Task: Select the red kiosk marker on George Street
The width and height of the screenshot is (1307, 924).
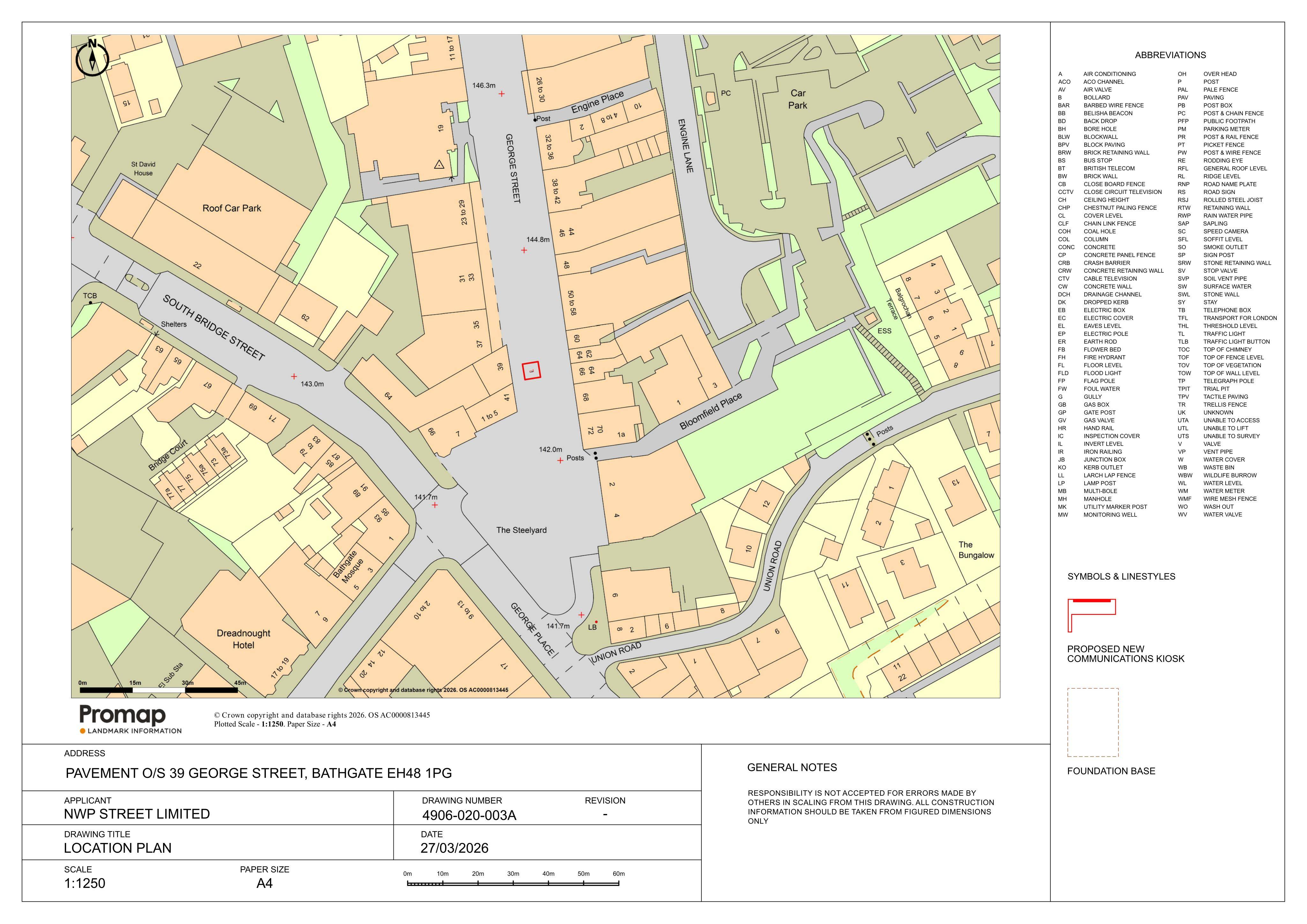Action: (532, 370)
